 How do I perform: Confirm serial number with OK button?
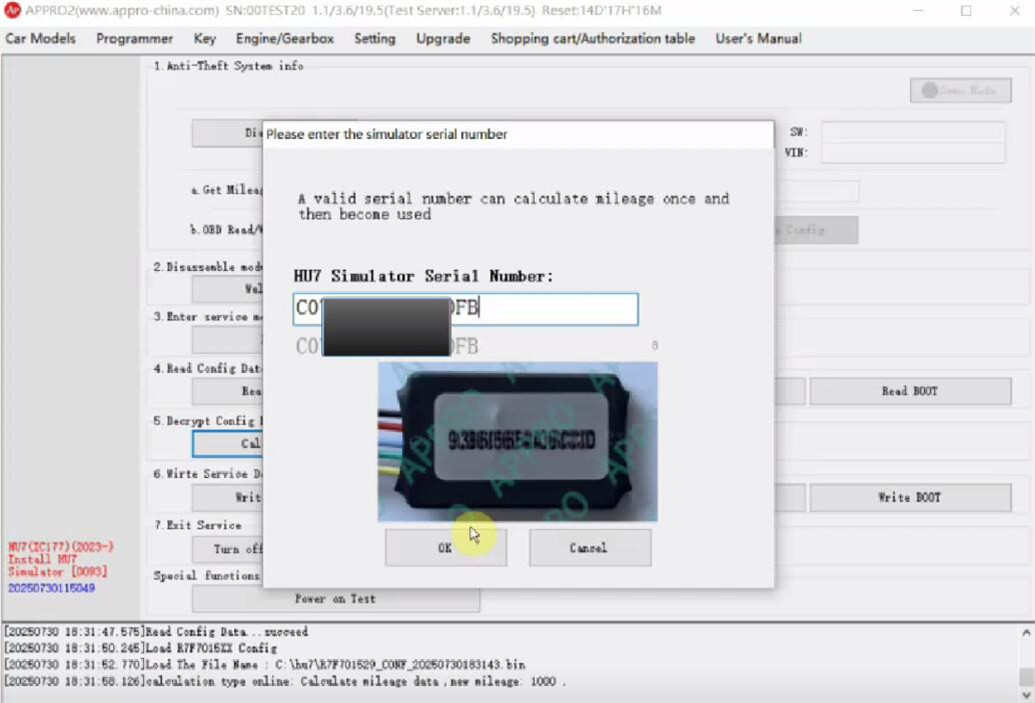point(446,547)
